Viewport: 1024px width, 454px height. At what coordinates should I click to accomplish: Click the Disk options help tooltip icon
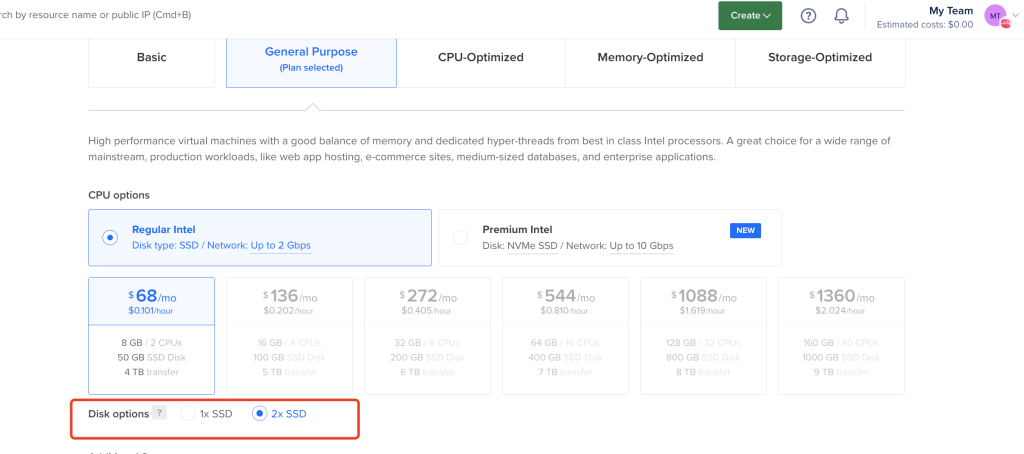(x=159, y=413)
